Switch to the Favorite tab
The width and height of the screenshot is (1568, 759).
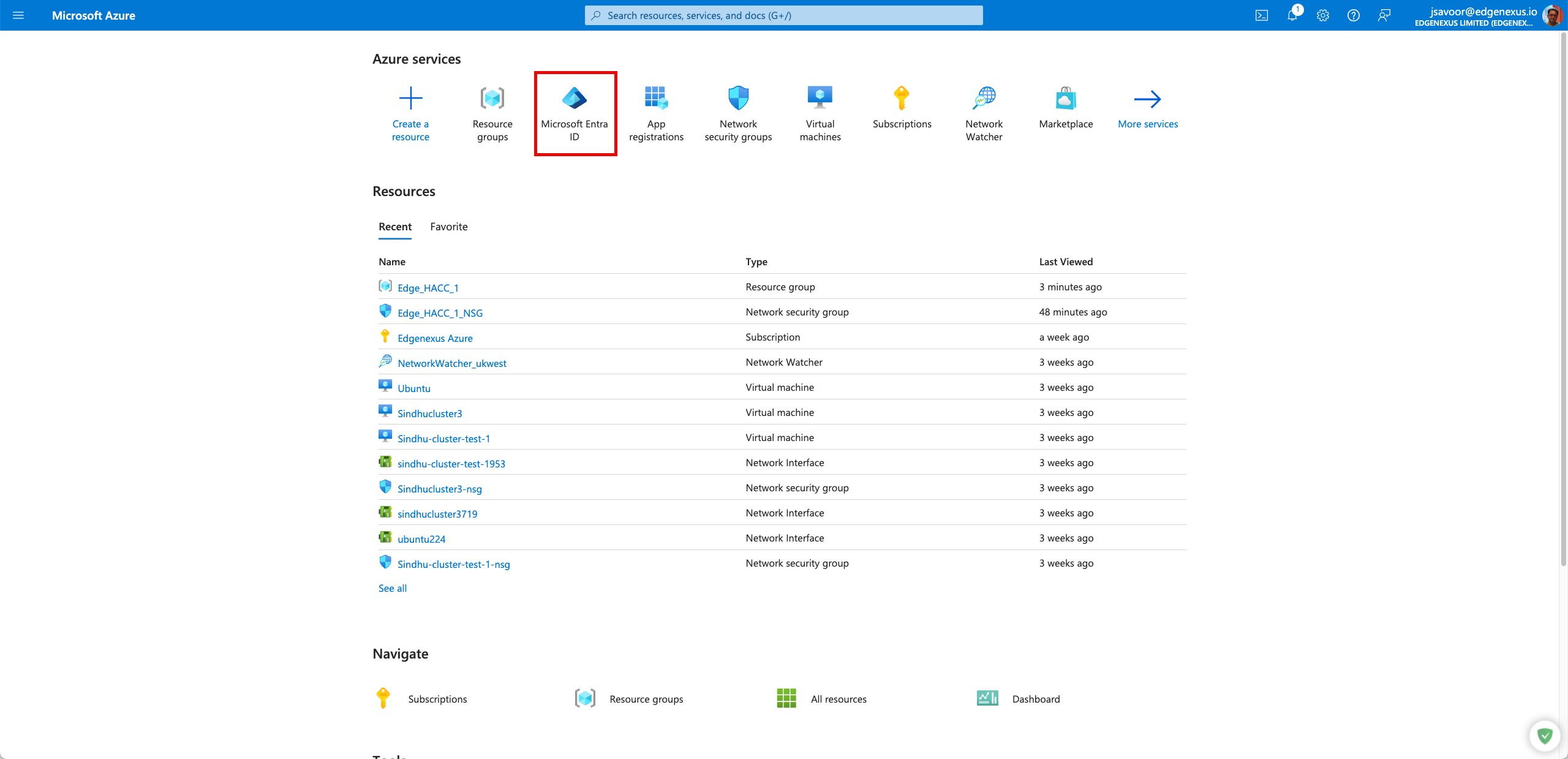pos(449,227)
